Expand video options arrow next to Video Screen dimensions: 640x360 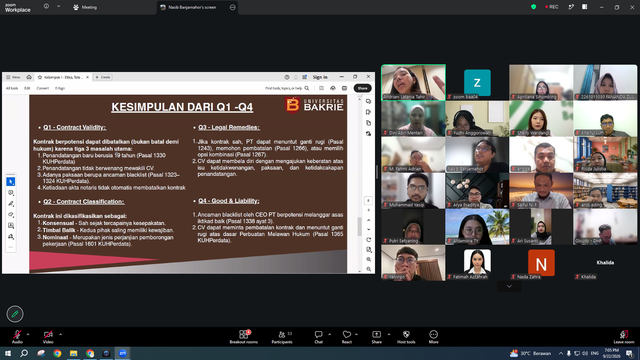point(60,334)
